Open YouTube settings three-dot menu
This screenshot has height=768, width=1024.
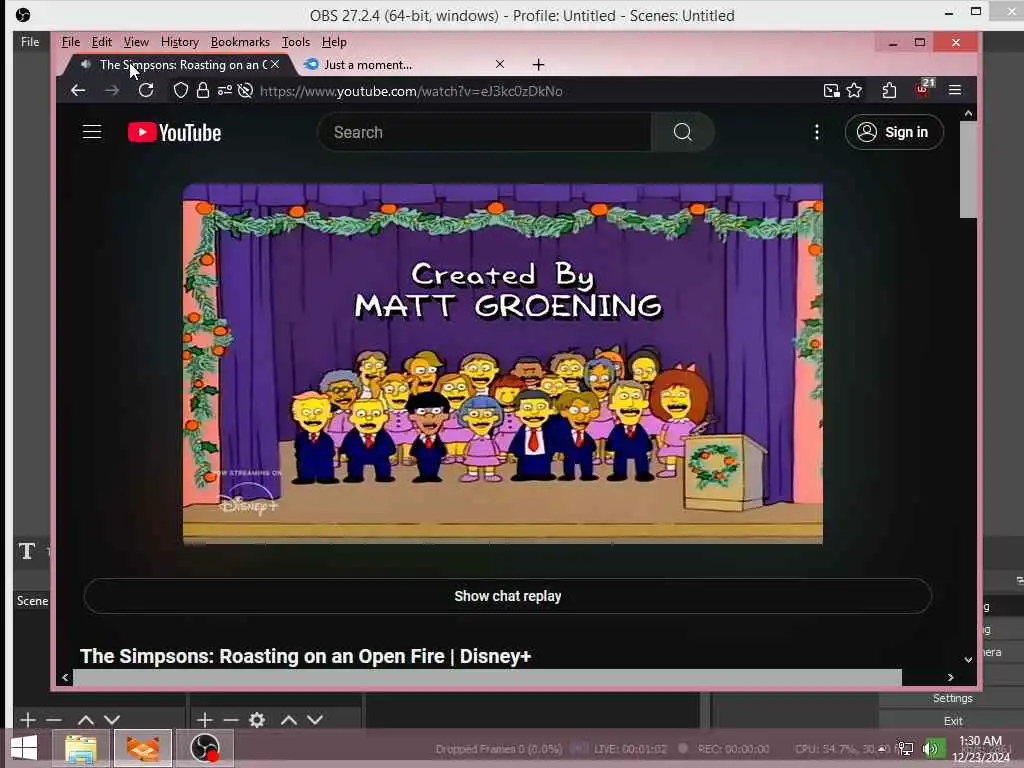pos(816,133)
